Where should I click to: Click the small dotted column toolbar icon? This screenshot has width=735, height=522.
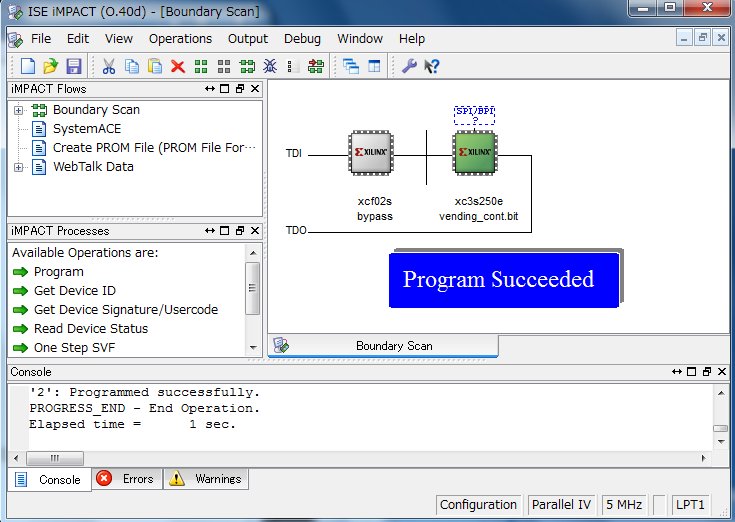(291, 67)
